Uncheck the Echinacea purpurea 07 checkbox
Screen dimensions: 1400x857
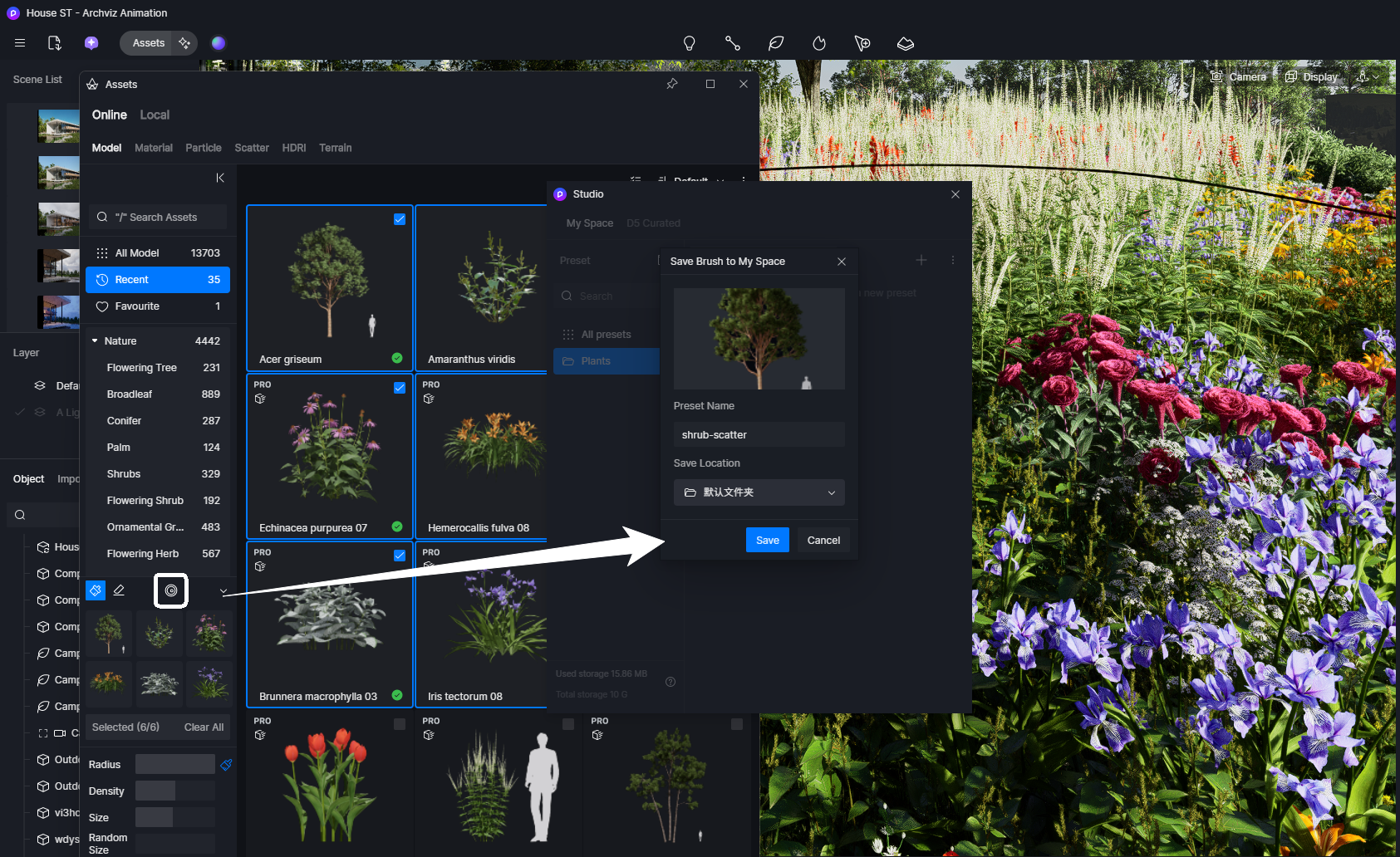[x=400, y=388]
